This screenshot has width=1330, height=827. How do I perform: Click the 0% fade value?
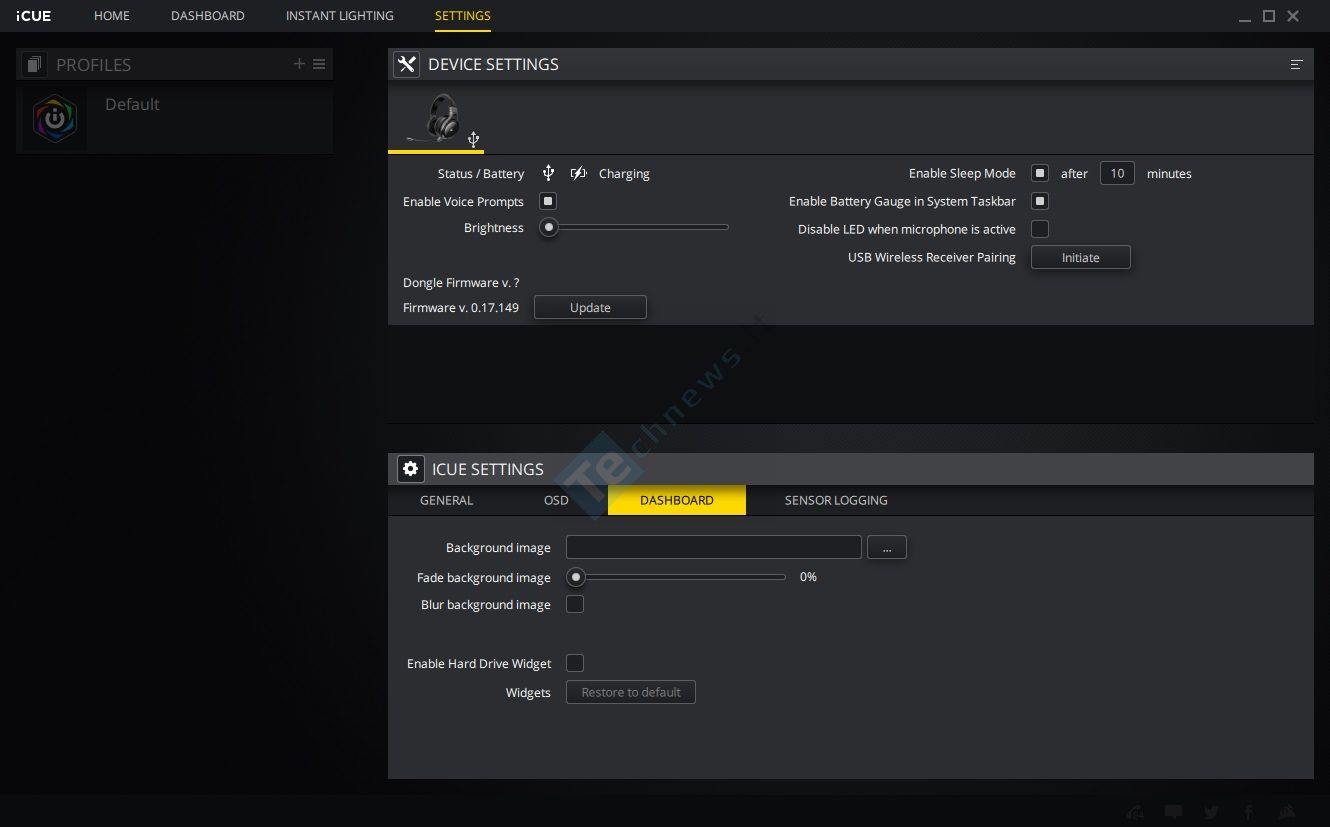[x=808, y=577]
